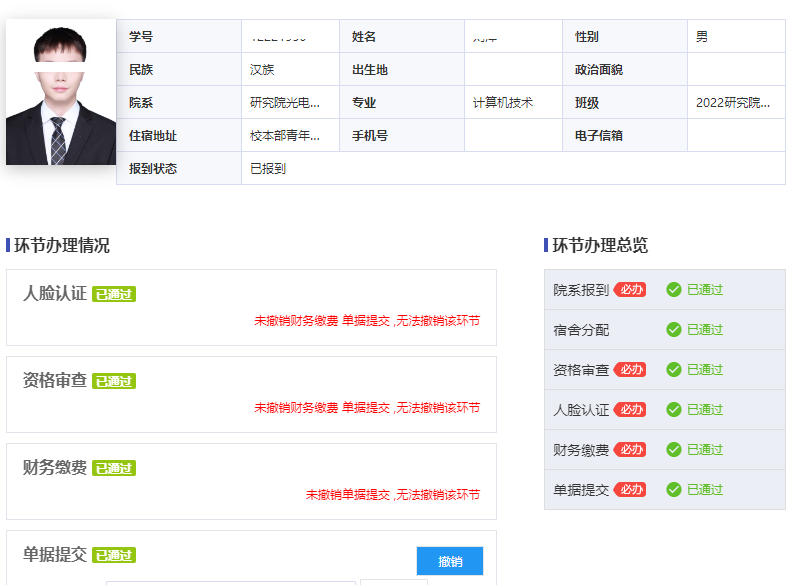796x585 pixels.
Task: Click the 已通过 badge next to 单据提交 heading
Action: pos(113,555)
